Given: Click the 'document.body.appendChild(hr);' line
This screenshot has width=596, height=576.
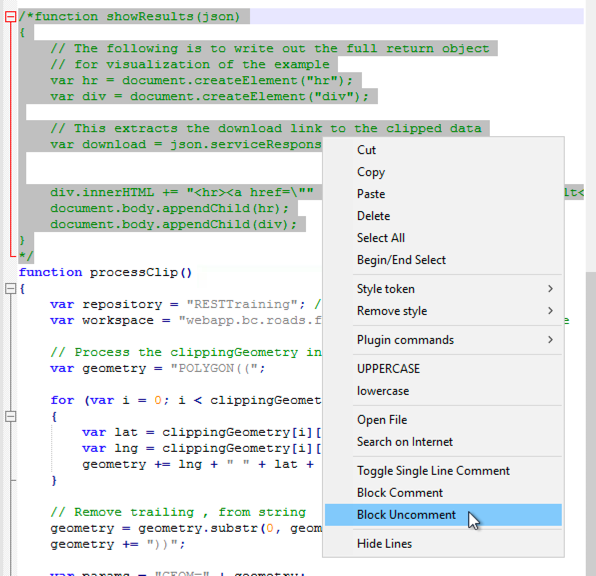Looking at the screenshot, I should [170, 208].
